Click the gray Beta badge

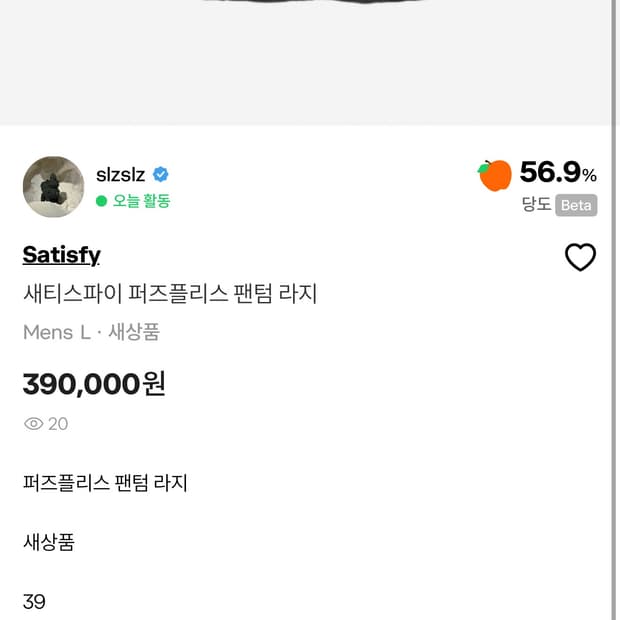[576, 205]
